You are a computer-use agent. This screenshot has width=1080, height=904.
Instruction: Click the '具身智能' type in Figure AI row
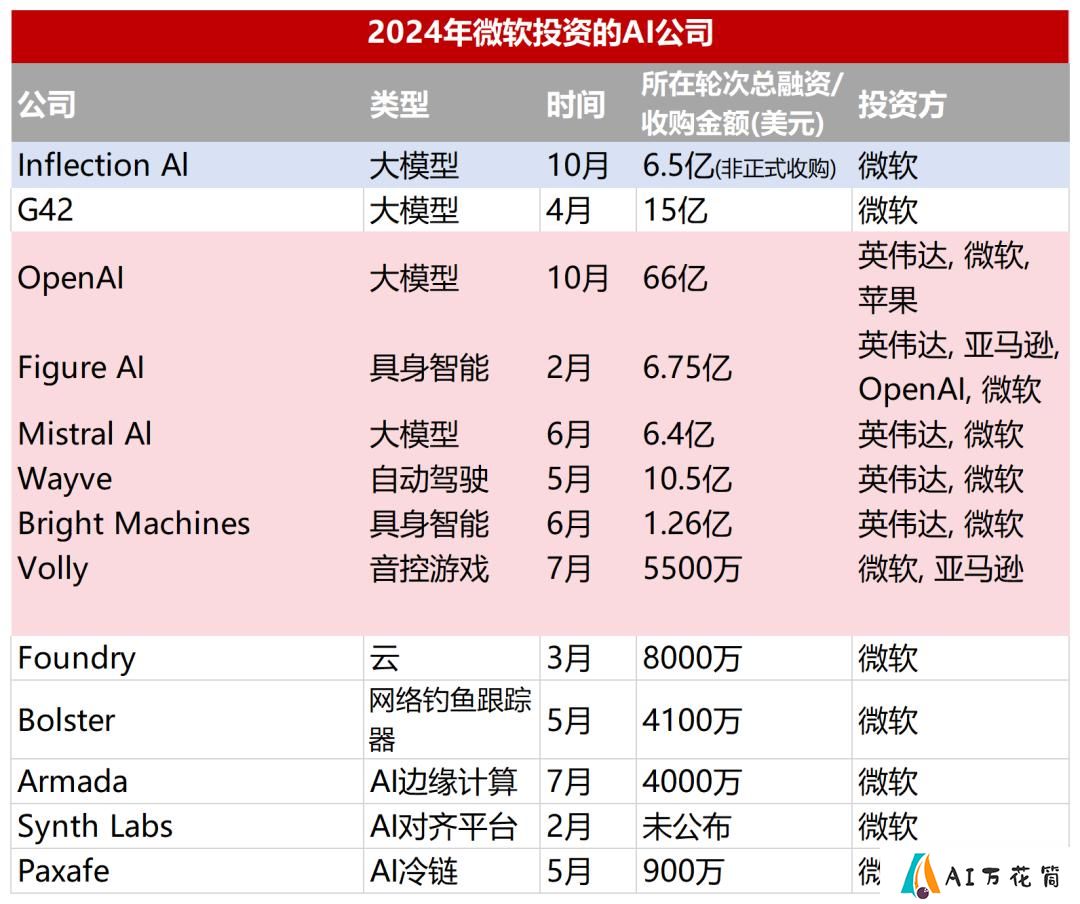point(429,367)
